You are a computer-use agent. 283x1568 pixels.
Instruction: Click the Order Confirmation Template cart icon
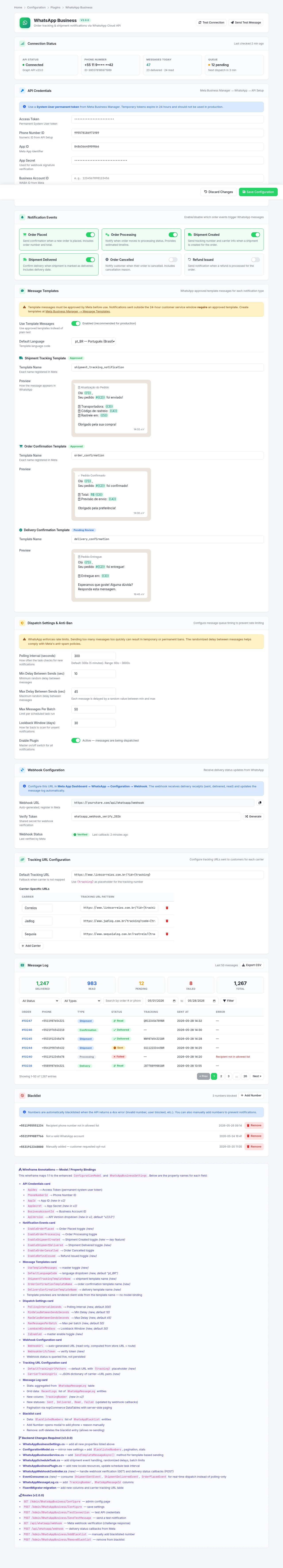[21, 446]
